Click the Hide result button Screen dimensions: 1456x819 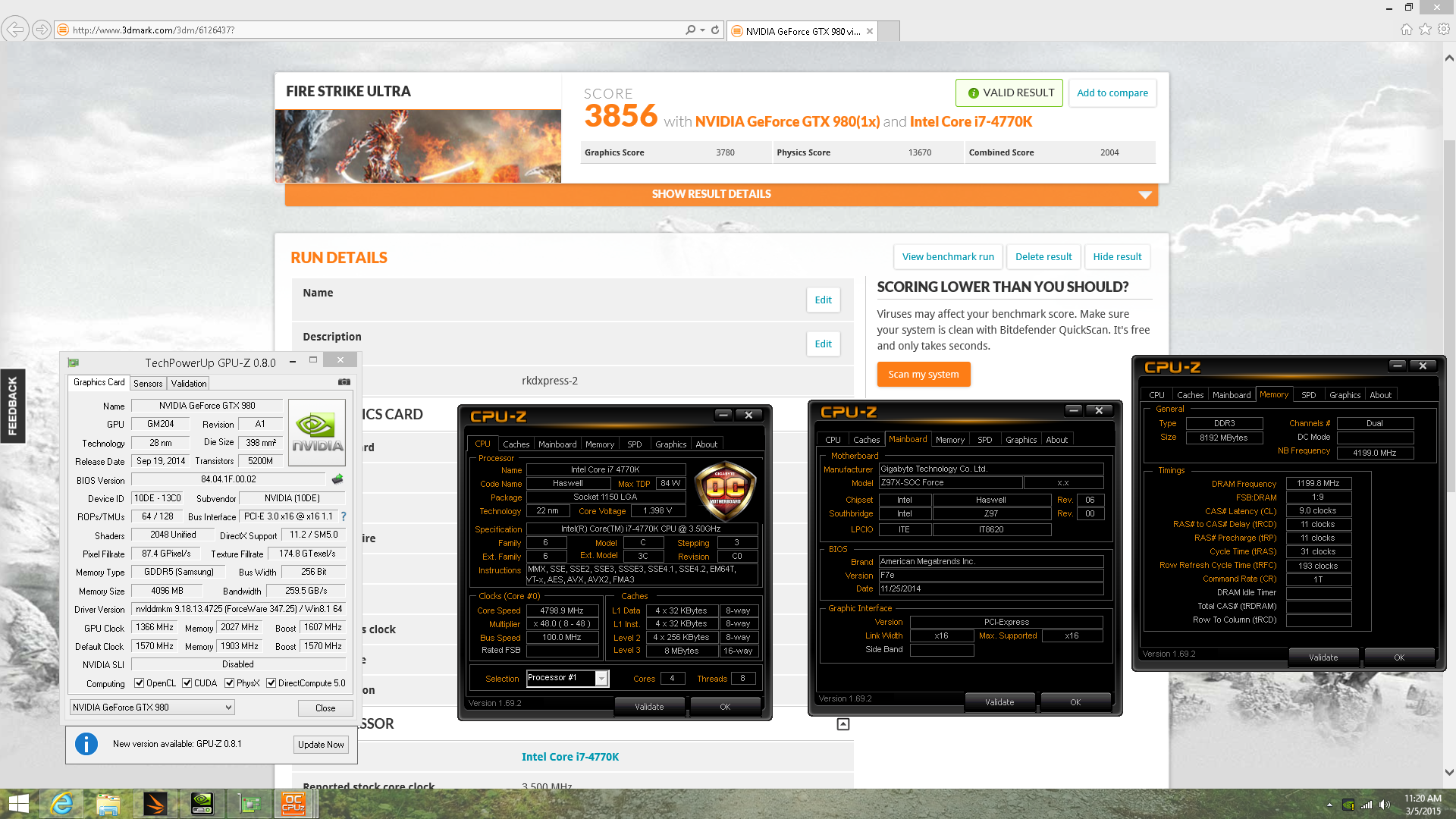[x=1117, y=257]
